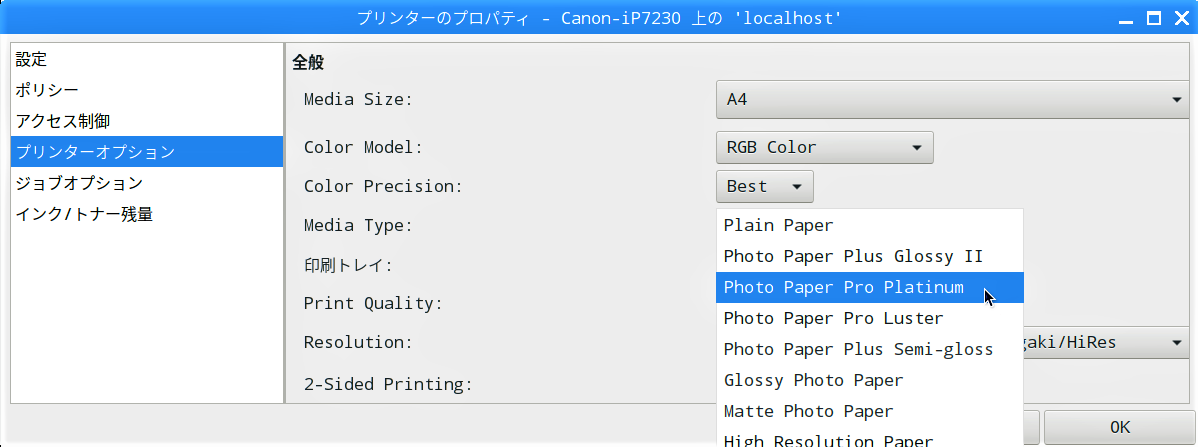Click the Media Type: label
1198x447 pixels.
coord(358,226)
